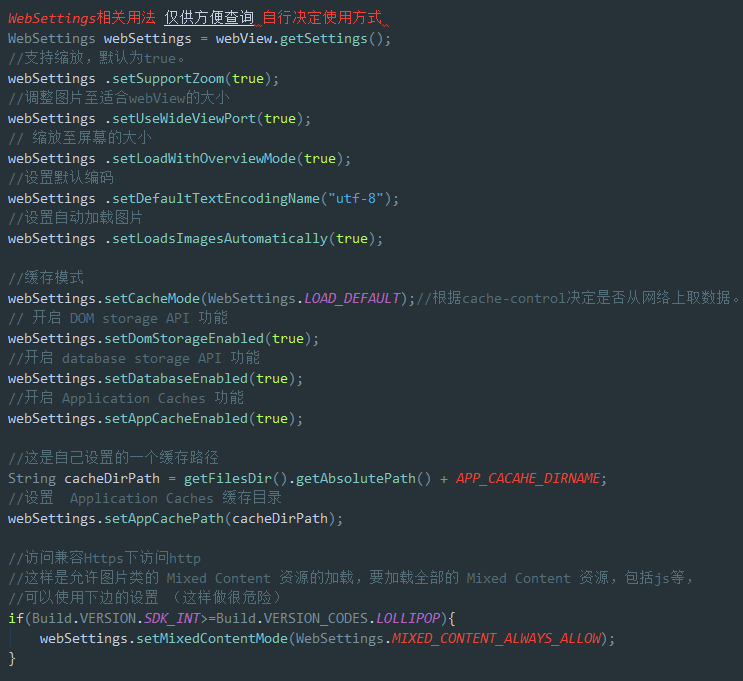Click the red WebSettings相关用法 heading

[82, 18]
